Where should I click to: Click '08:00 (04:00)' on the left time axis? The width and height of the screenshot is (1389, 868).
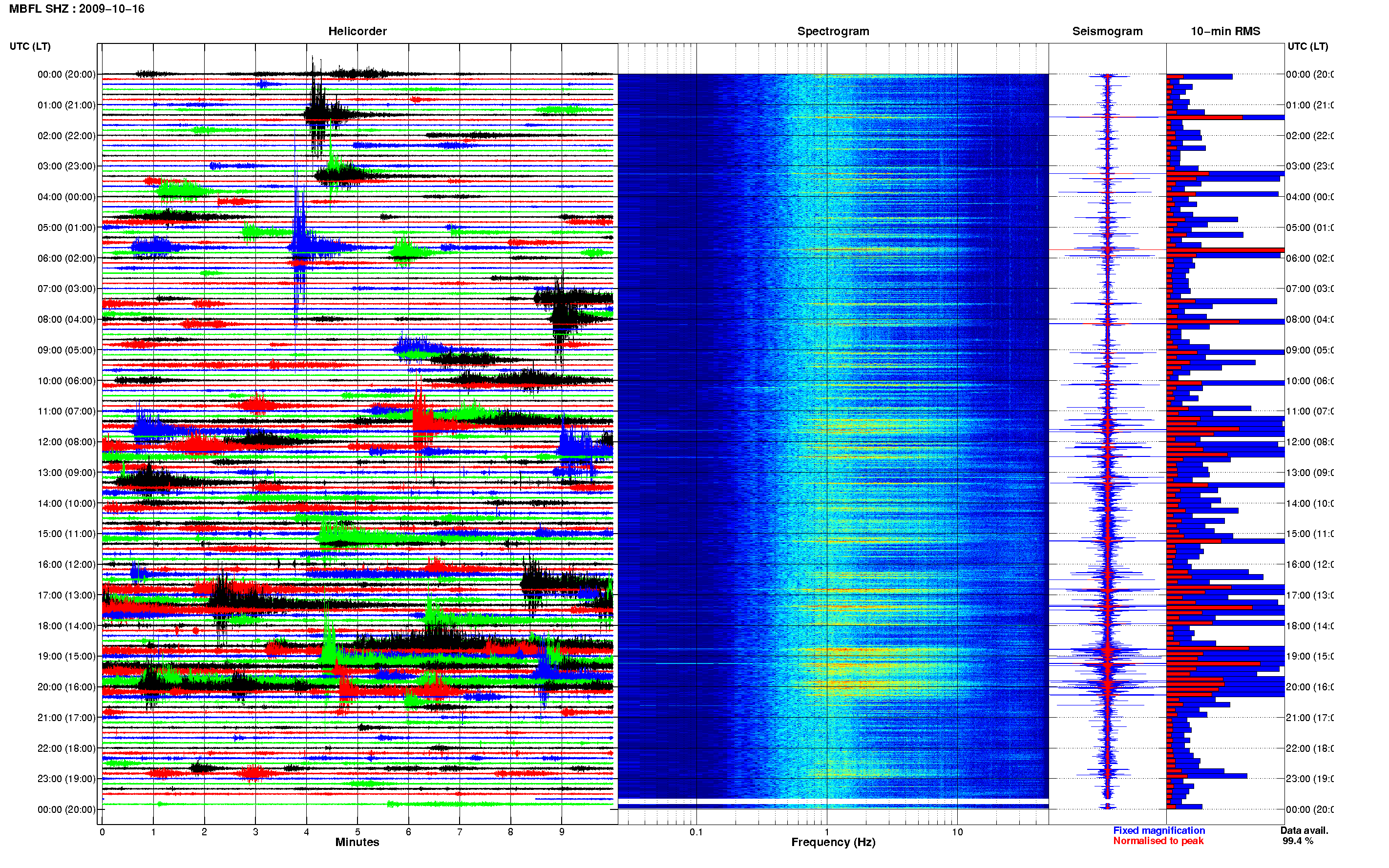pyautogui.click(x=66, y=319)
